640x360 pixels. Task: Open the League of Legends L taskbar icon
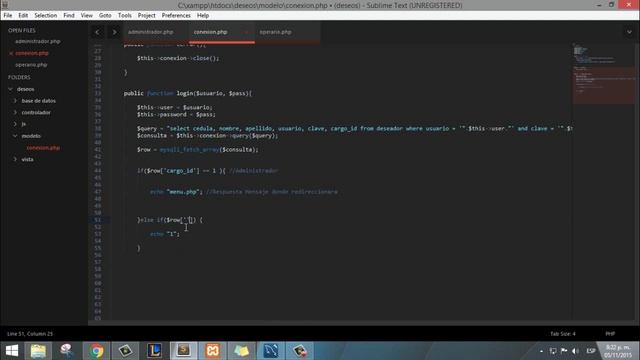click(x=154, y=351)
